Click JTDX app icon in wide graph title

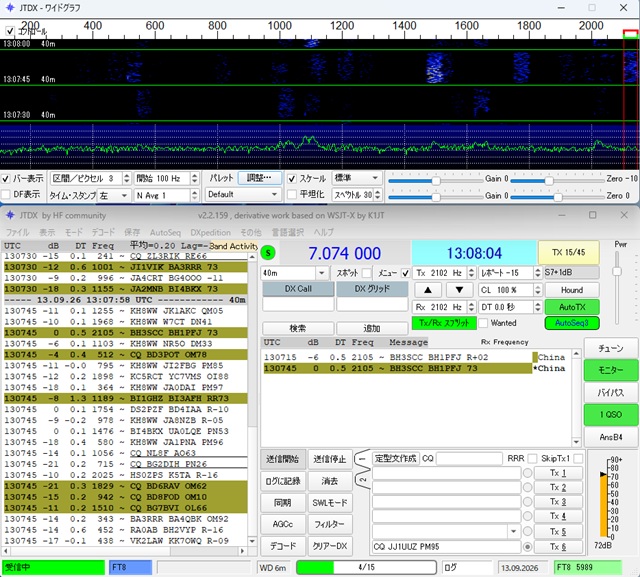[x=10, y=8]
